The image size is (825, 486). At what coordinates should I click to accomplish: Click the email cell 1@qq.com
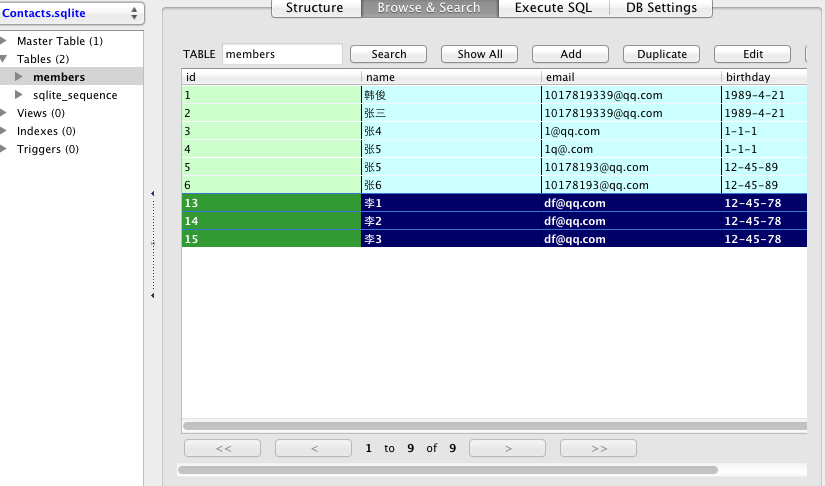631,131
